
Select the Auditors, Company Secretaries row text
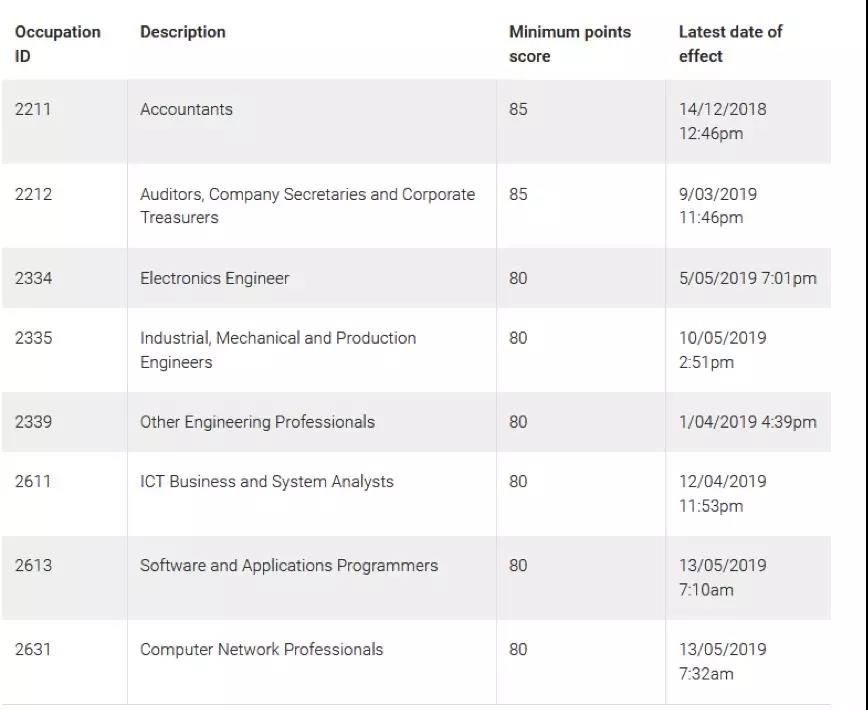[307, 205]
